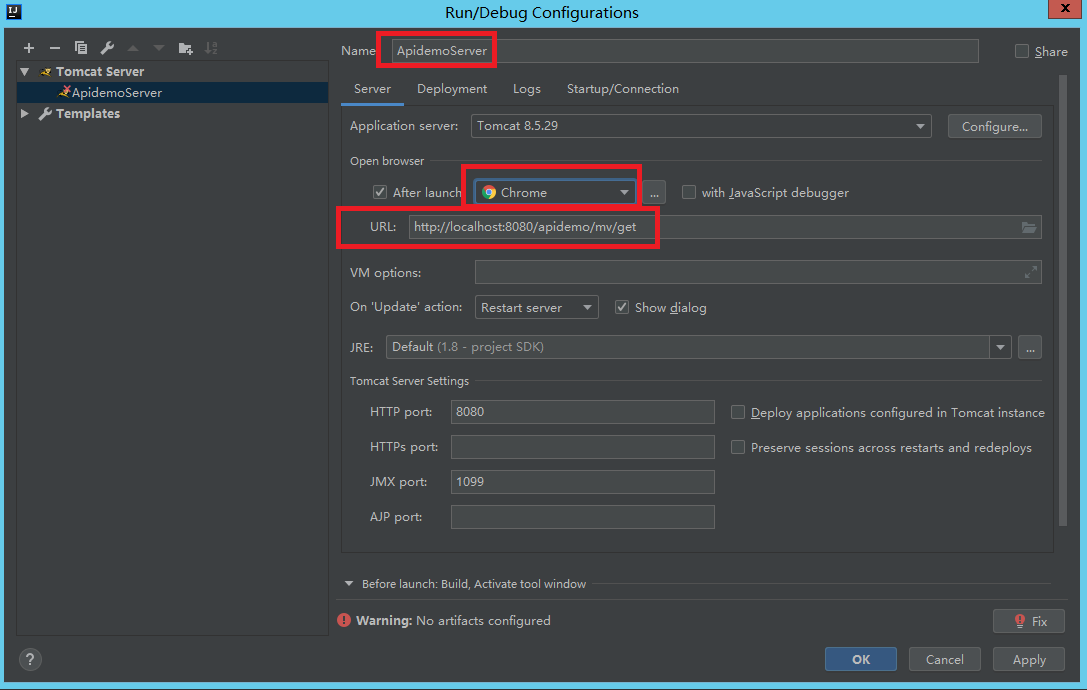Enable Deploy applications configured in Tomcat instance
Screen dimensions: 1087x690
coord(738,412)
